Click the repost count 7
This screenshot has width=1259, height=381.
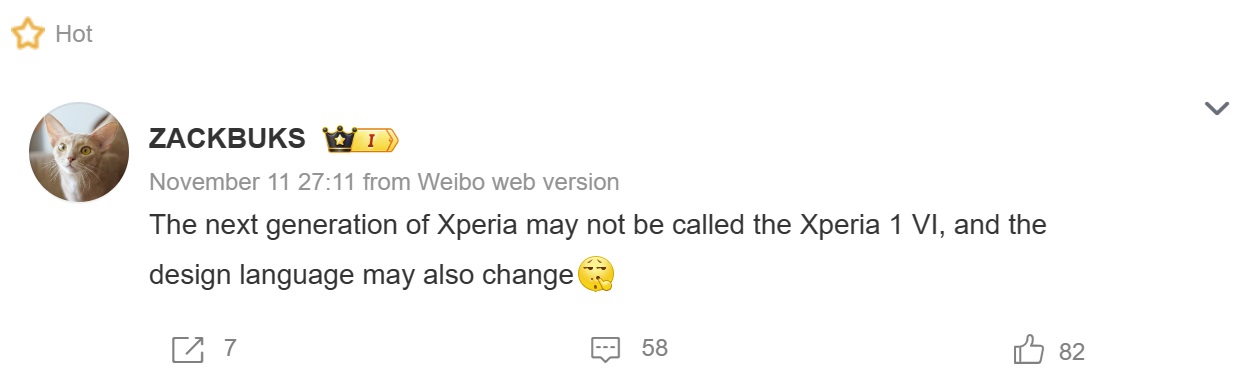coord(230,348)
